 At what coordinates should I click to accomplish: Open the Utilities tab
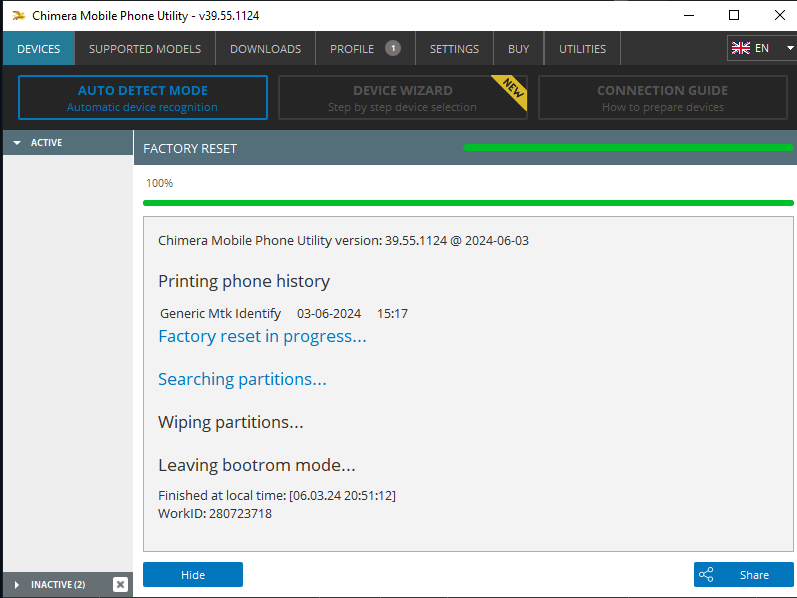click(582, 49)
